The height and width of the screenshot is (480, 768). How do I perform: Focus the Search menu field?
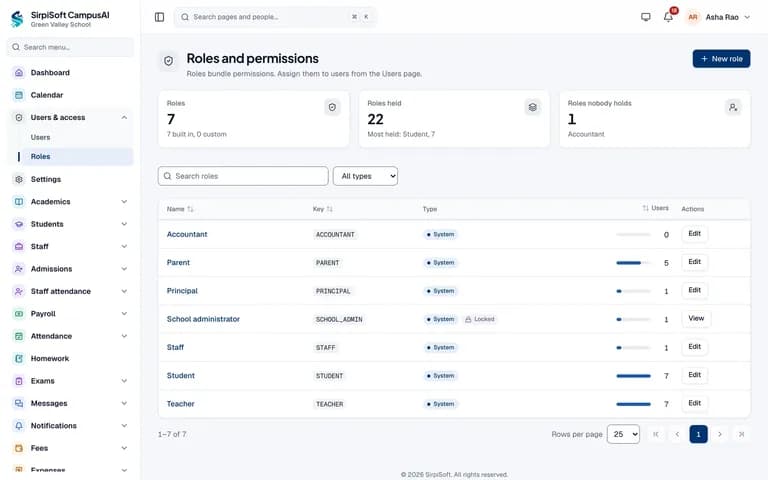pyautogui.click(x=70, y=48)
